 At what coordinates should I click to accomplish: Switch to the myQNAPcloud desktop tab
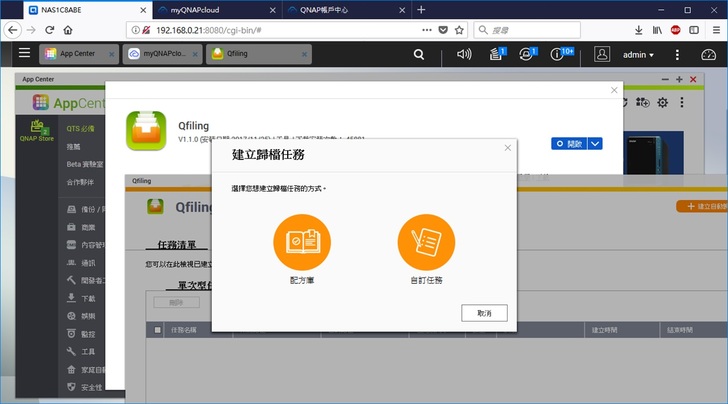point(161,55)
